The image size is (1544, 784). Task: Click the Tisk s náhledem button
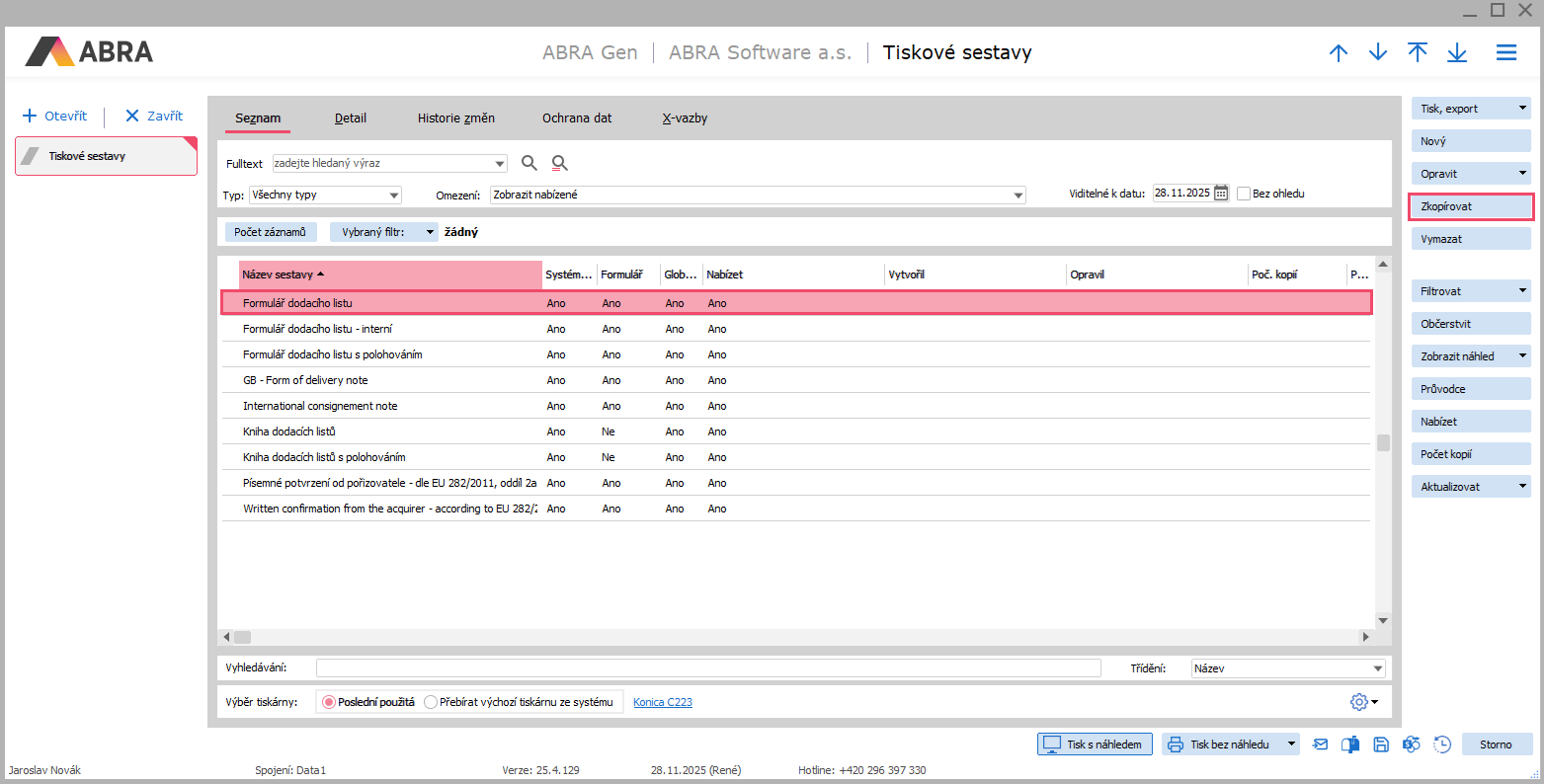[x=1095, y=745]
